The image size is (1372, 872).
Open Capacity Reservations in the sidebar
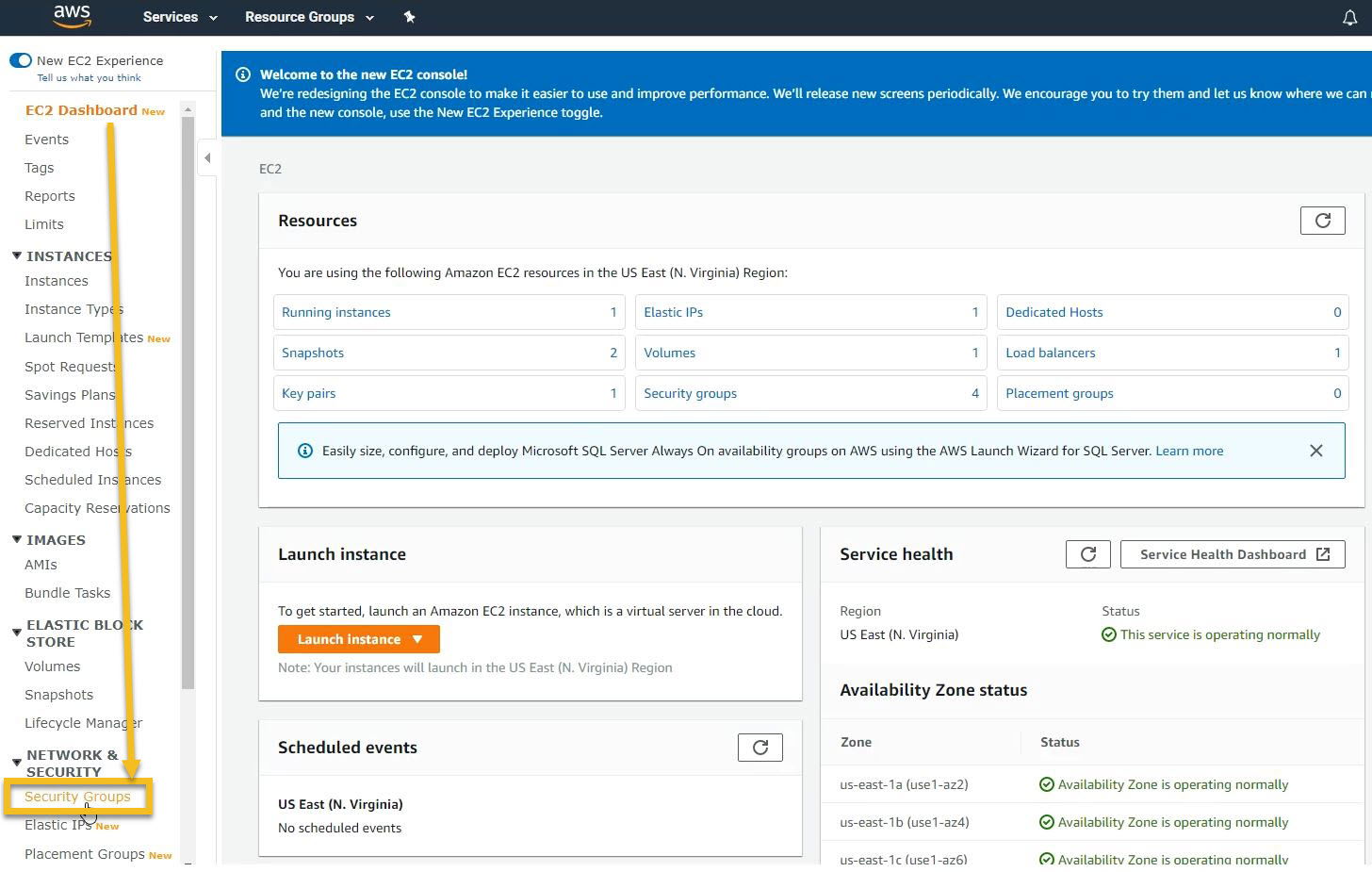click(x=97, y=508)
